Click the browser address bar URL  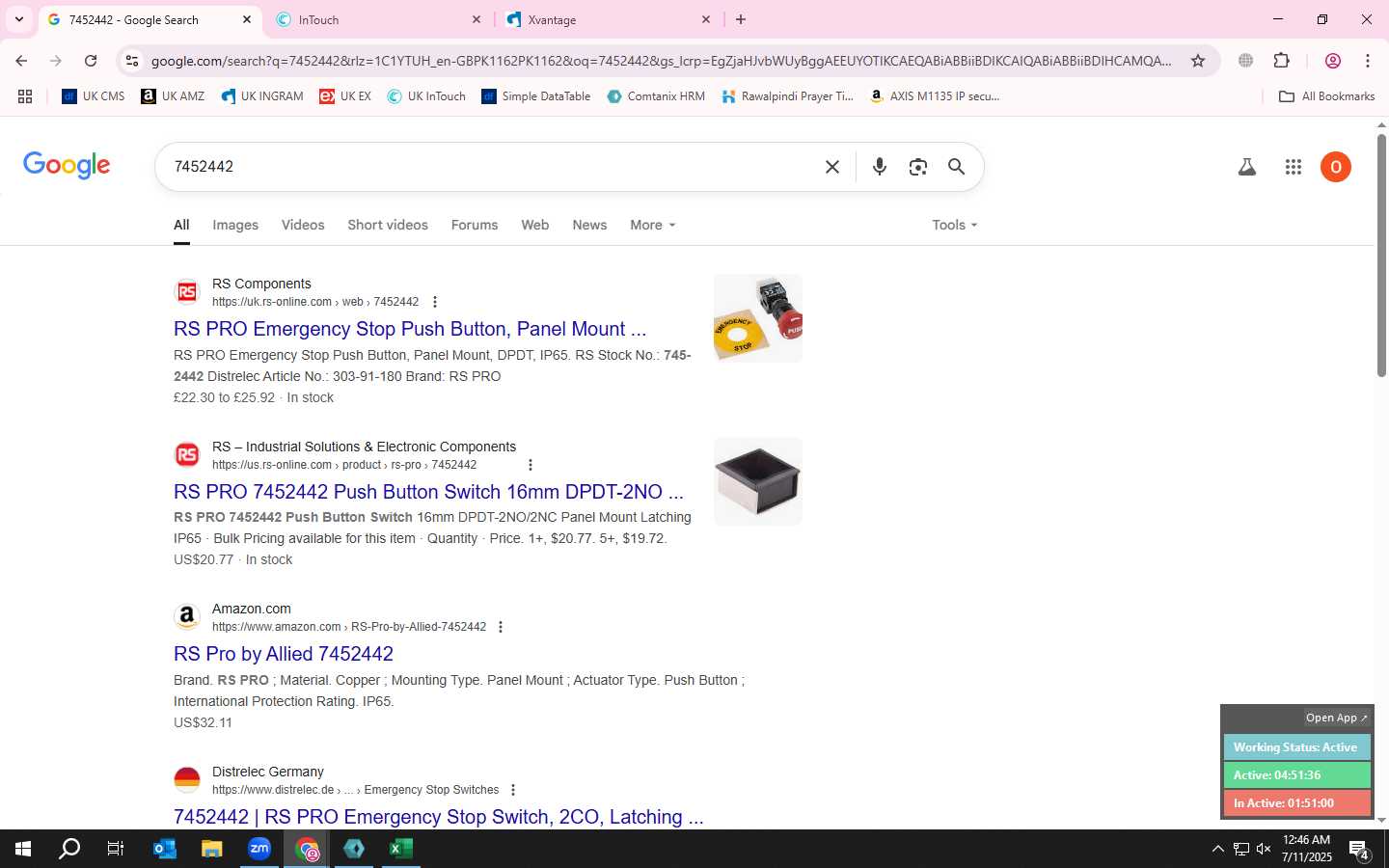[x=662, y=61]
